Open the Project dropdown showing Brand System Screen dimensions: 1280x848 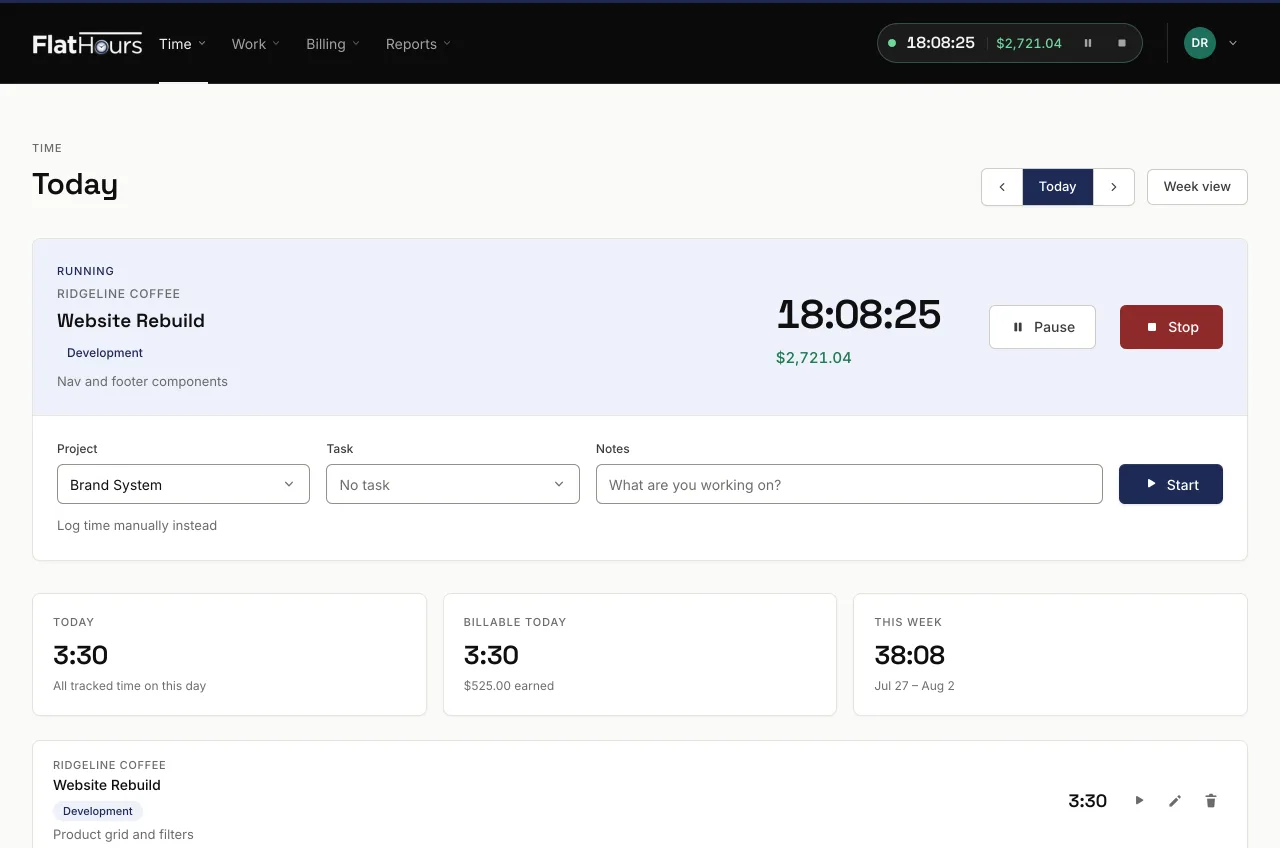pyautogui.click(x=183, y=484)
